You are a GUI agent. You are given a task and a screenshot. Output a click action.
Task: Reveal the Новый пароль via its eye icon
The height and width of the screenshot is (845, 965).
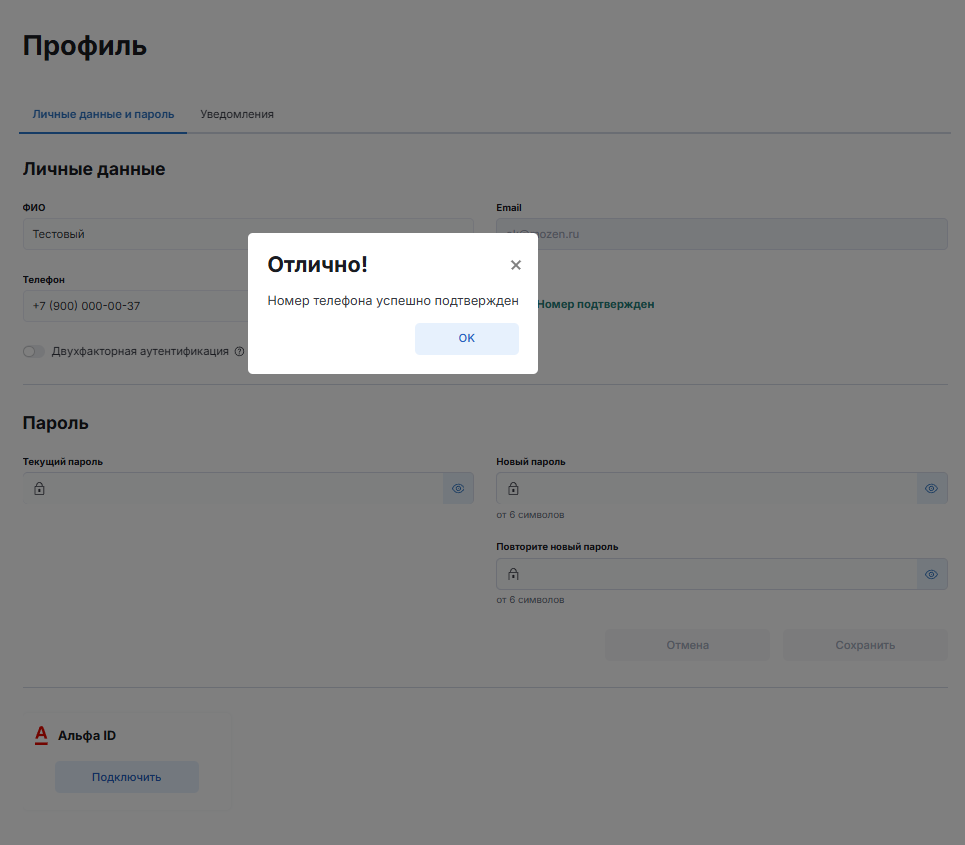pyautogui.click(x=932, y=489)
